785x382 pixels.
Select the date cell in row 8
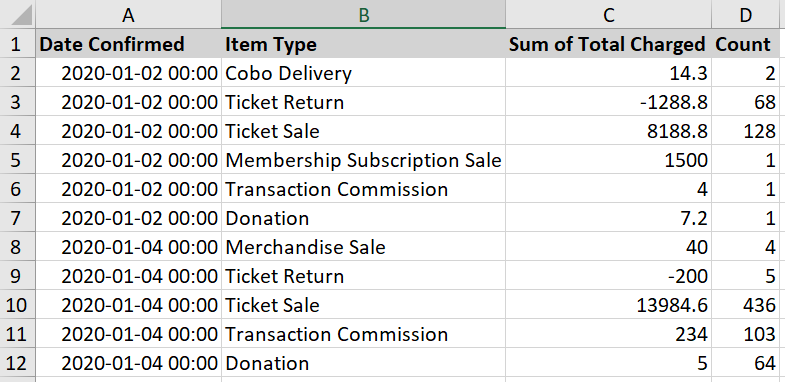point(128,247)
